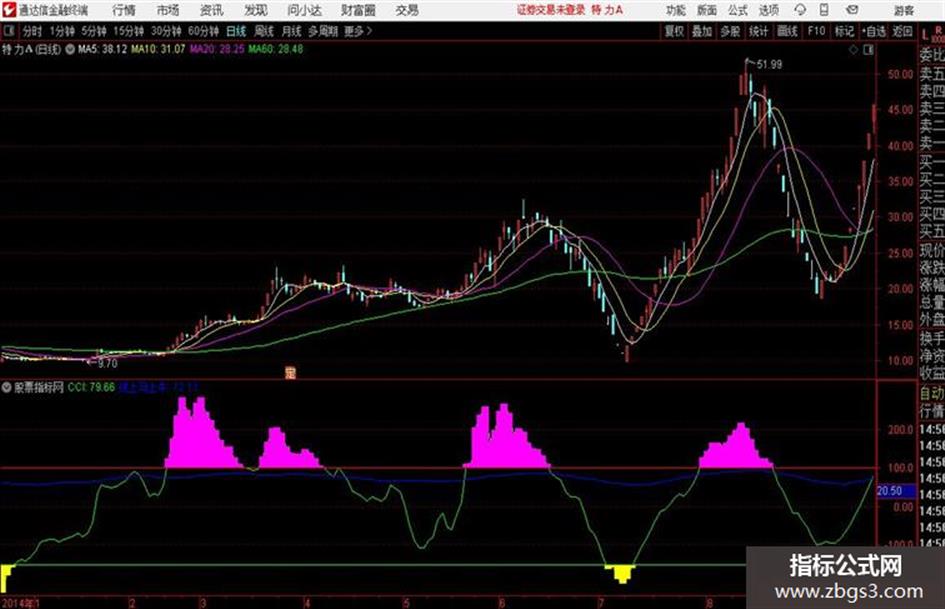Toggle the panel layout icon left of 分时

tap(9, 31)
